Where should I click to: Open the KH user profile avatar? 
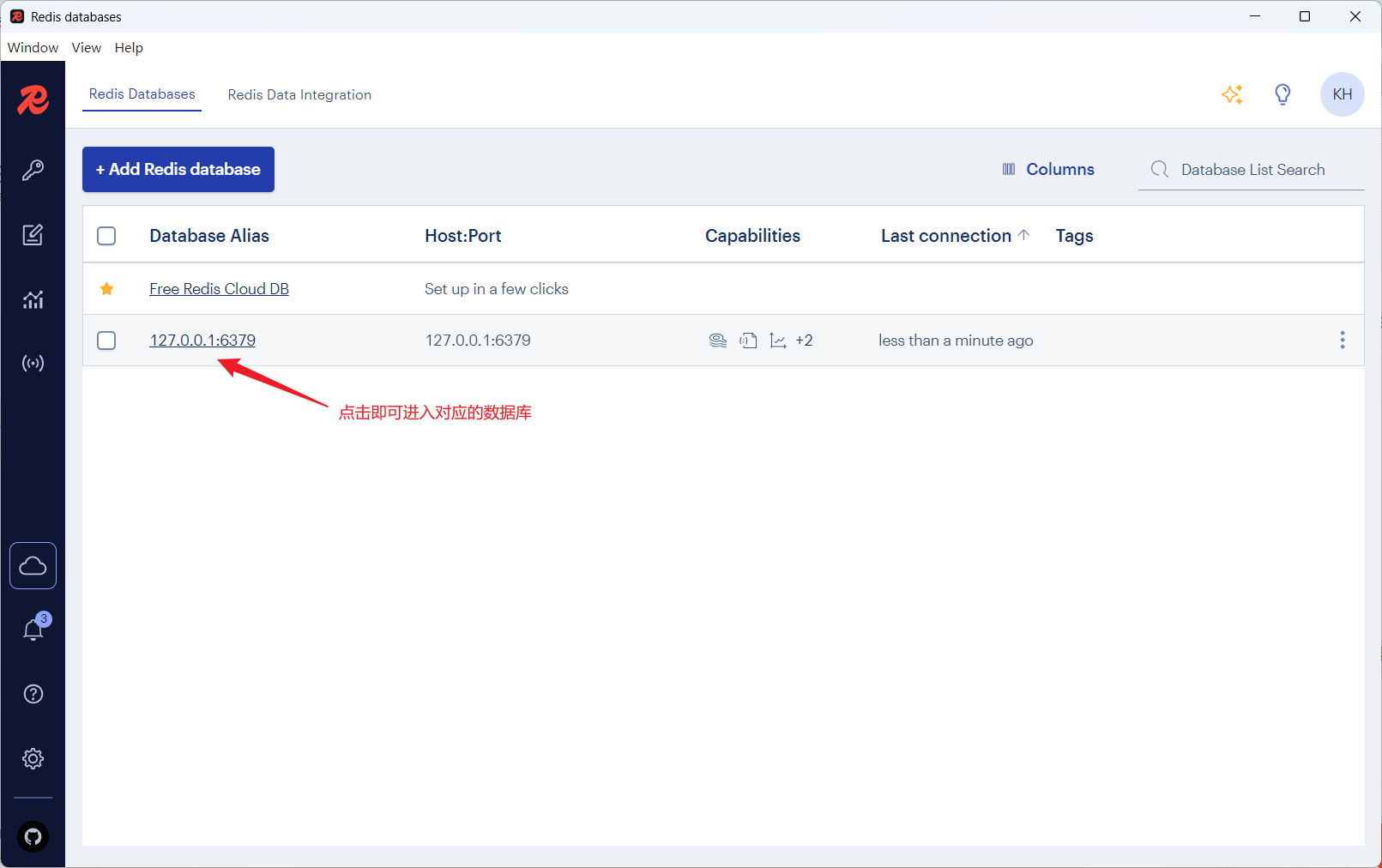(x=1343, y=94)
